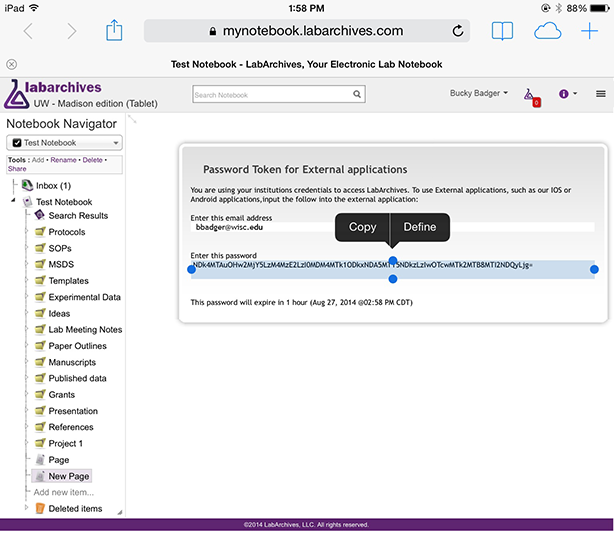Tap the Safari forward arrow
Viewport: 614px width, 538px height.
(71, 31)
